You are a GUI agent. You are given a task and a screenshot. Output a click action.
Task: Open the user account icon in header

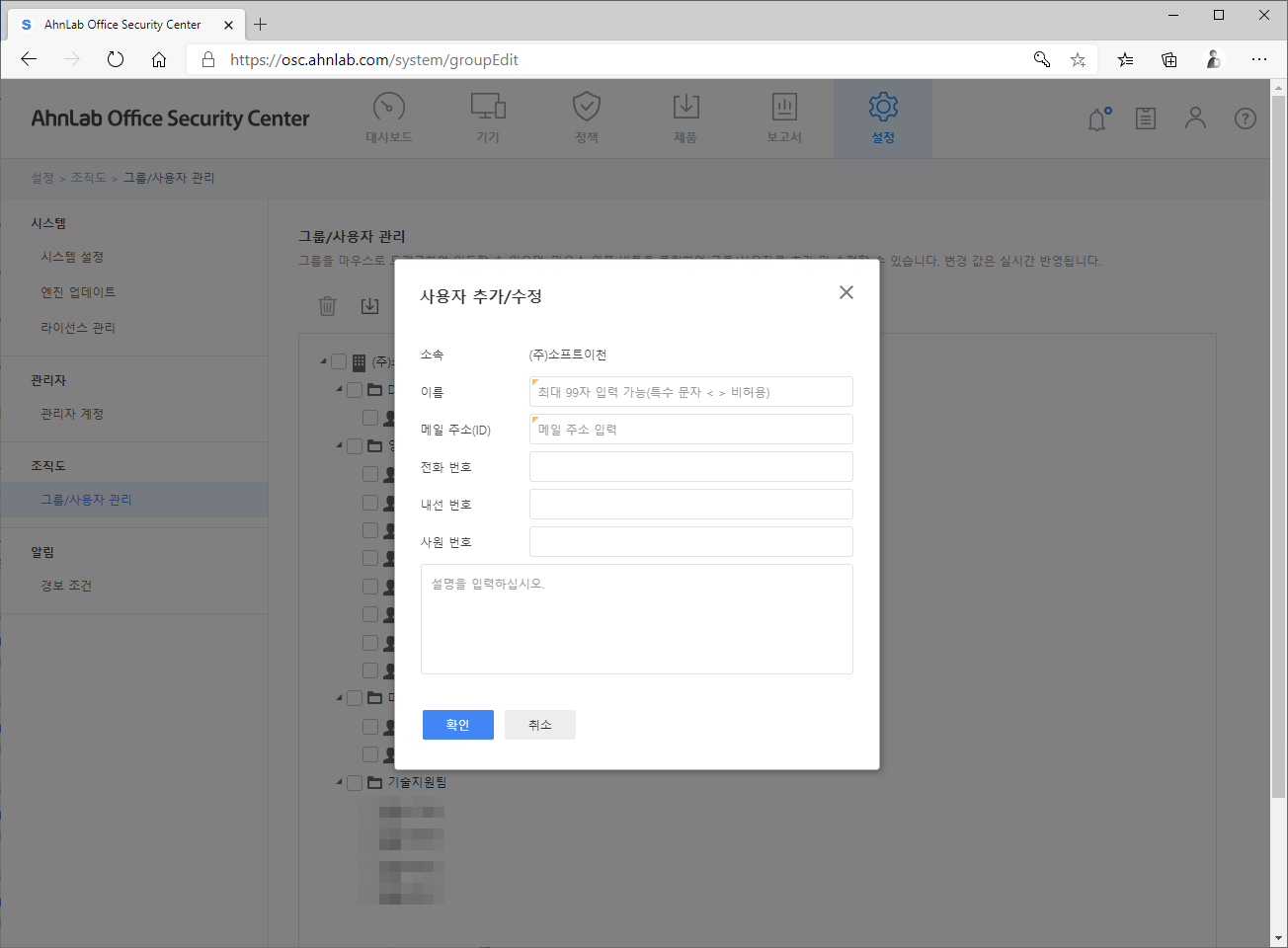(x=1195, y=118)
